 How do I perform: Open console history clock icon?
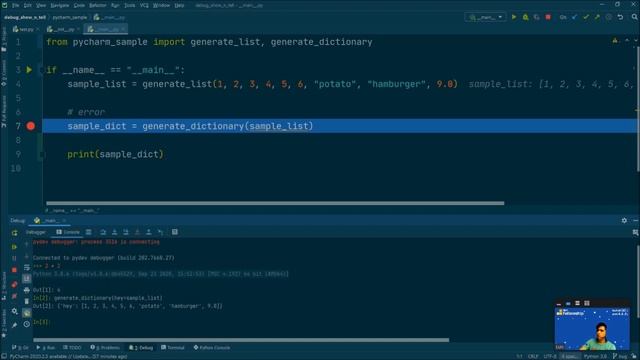coord(27,324)
